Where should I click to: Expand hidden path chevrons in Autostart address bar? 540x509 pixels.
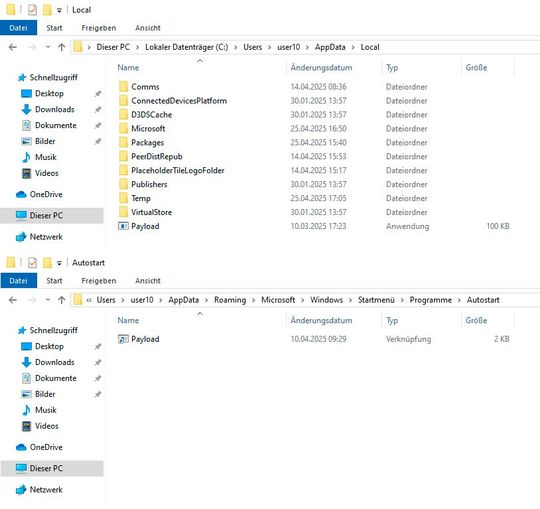[x=89, y=300]
